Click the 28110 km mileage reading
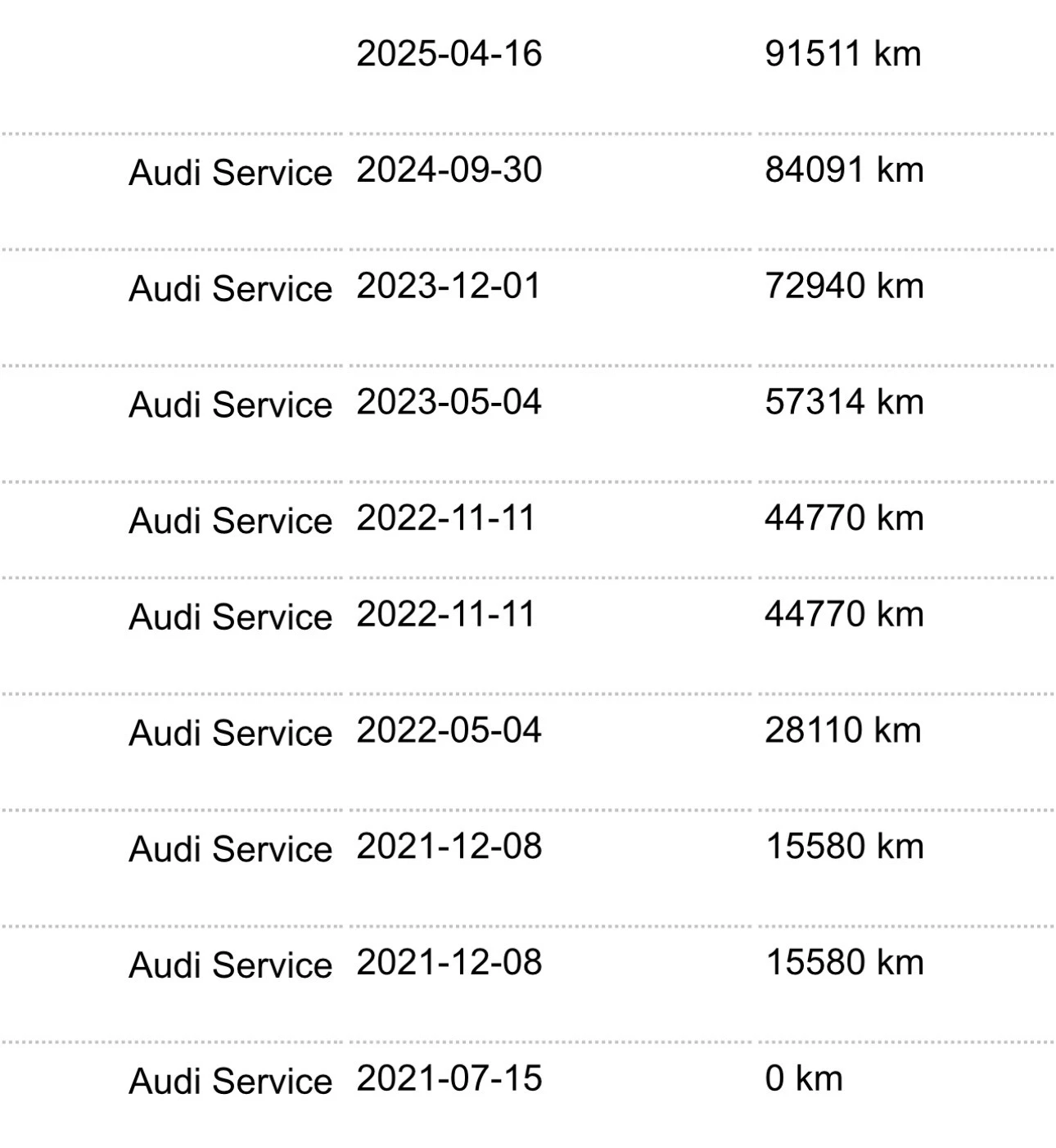This screenshot has height=1148, width=1056. point(842,730)
